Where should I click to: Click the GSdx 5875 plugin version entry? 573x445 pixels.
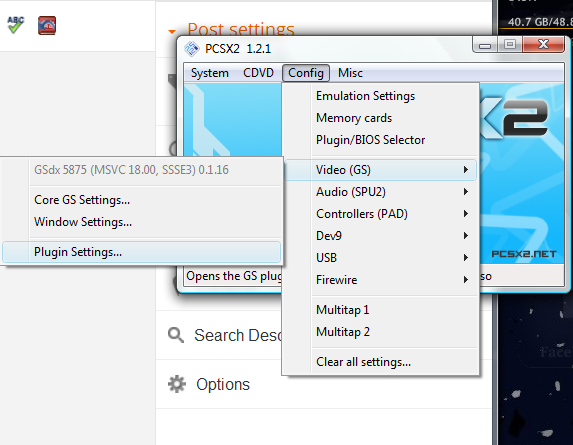141,170
